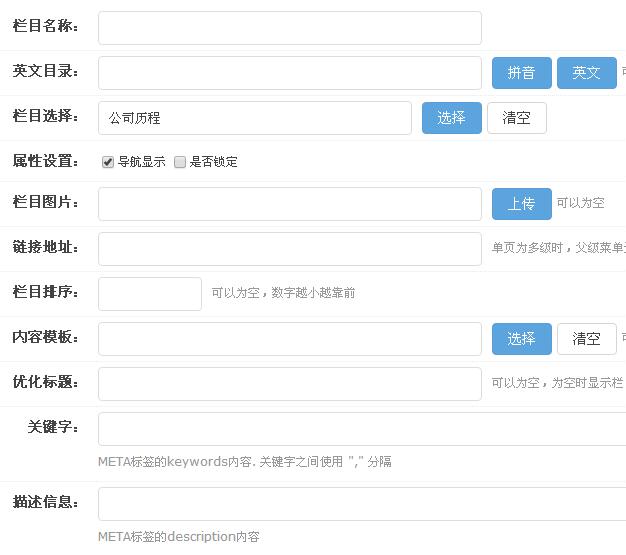
Task: Click the 栏目排序 number field
Action: 149,294
